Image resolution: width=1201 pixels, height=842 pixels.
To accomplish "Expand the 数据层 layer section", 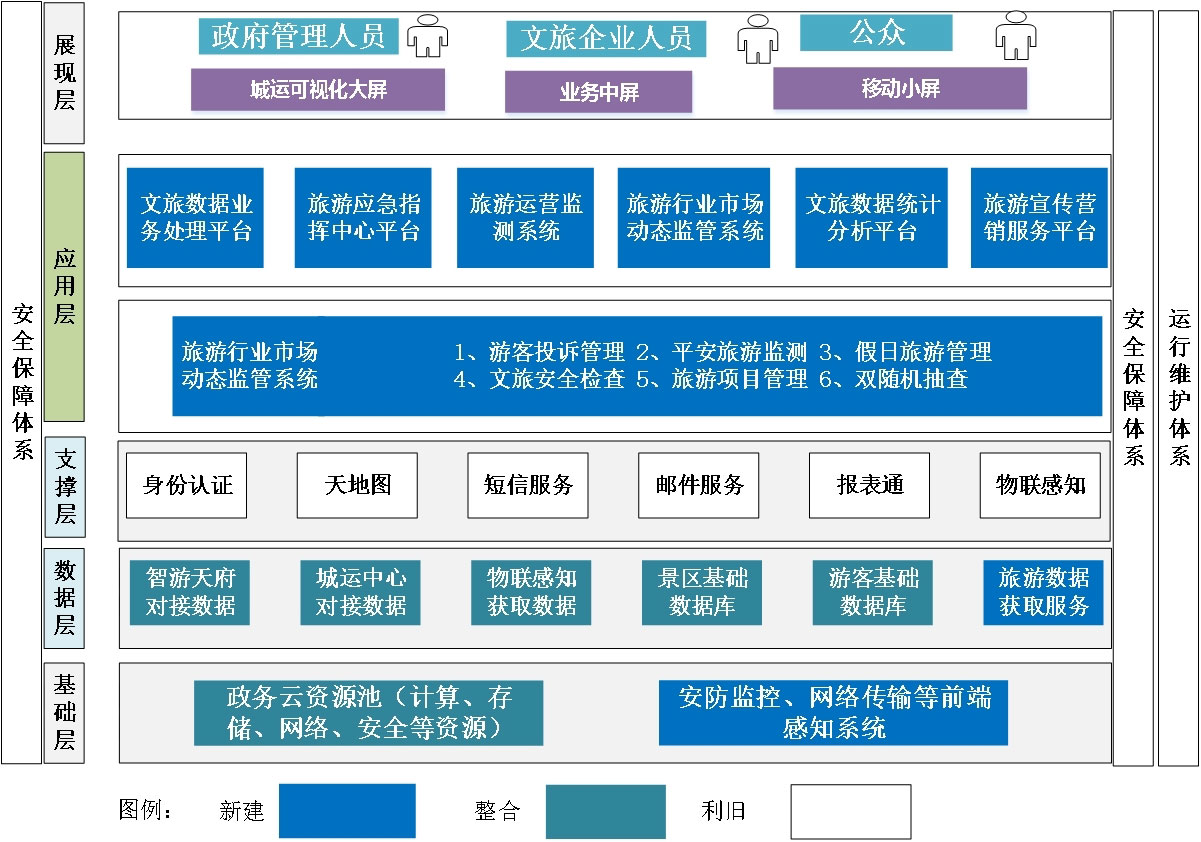I will [64, 595].
